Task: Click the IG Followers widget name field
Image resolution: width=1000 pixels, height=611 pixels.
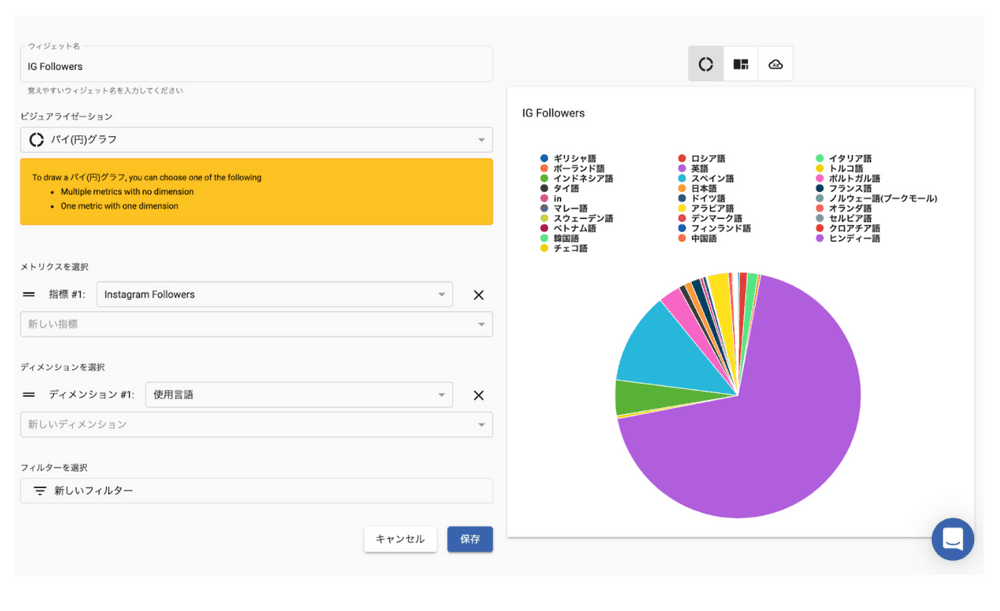Action: (x=256, y=66)
